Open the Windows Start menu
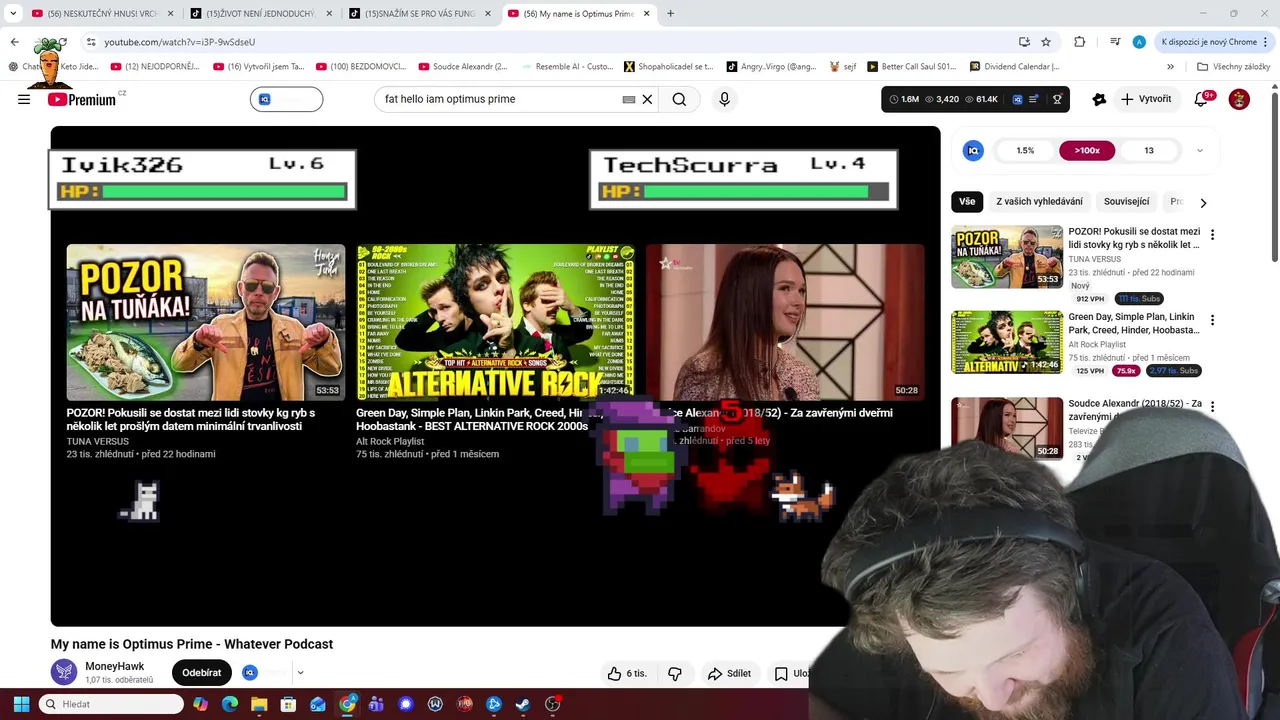 coord(21,704)
